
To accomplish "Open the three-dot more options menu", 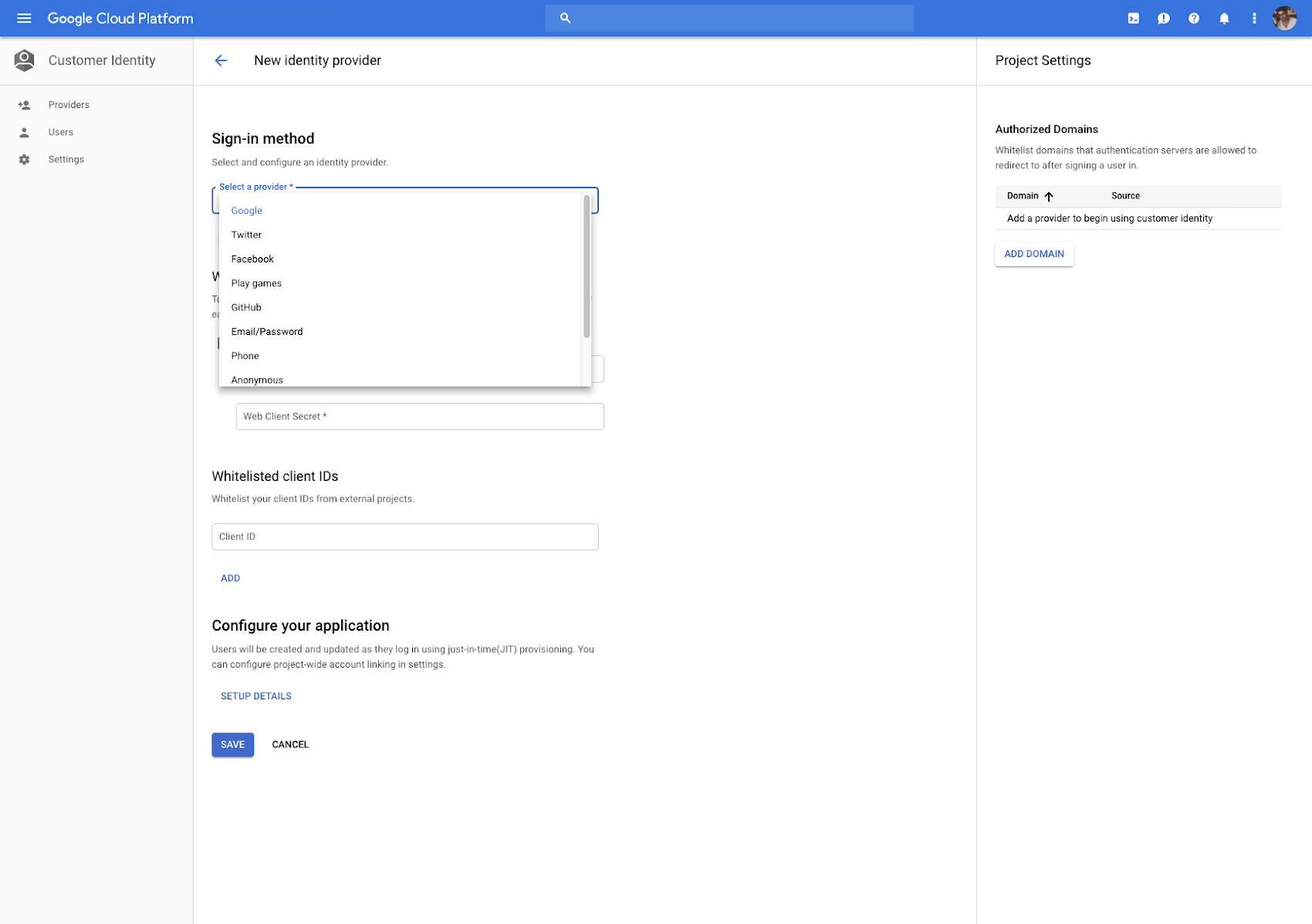I will pos(1254,18).
